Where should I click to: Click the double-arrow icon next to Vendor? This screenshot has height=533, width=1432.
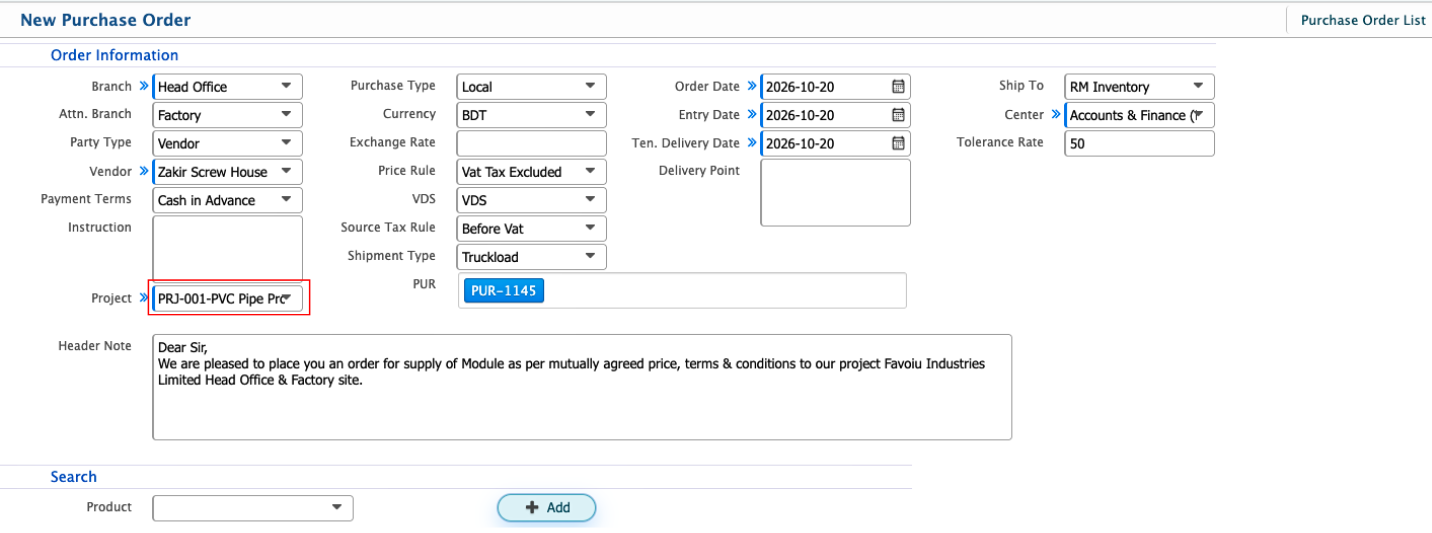[x=143, y=171]
